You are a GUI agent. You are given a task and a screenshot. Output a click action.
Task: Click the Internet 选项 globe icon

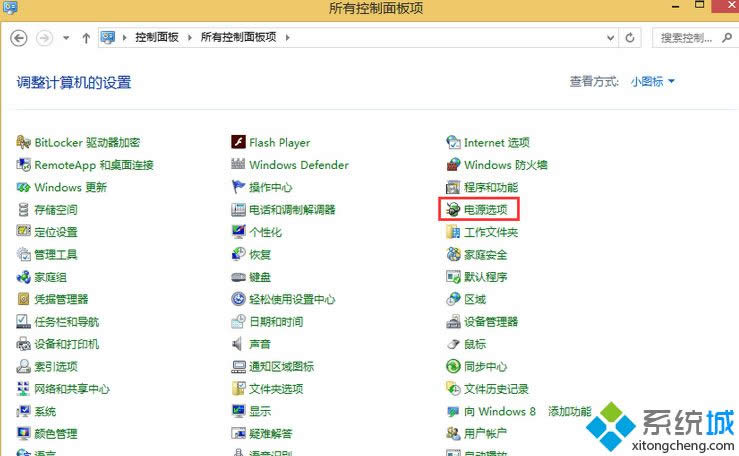coord(453,142)
